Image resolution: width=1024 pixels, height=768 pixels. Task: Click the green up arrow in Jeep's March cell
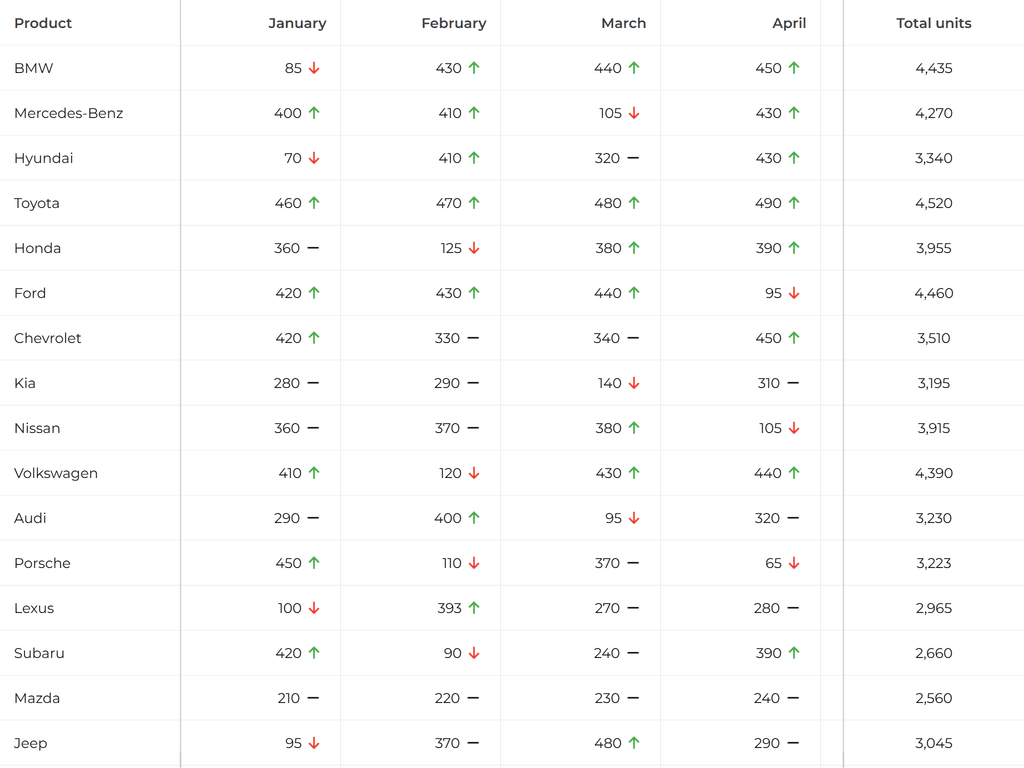click(x=634, y=743)
